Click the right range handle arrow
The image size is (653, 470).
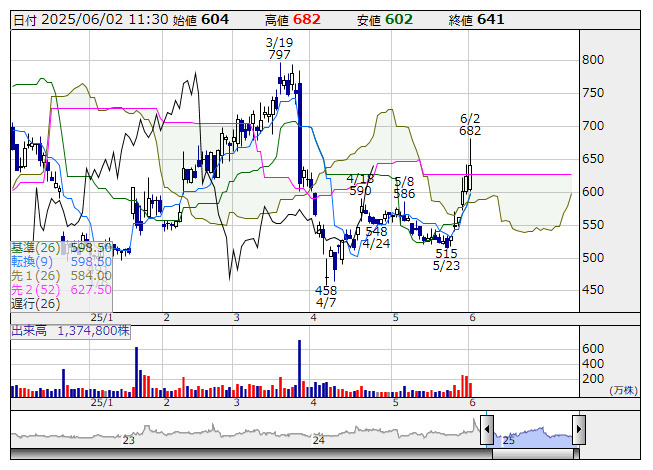coord(579,429)
